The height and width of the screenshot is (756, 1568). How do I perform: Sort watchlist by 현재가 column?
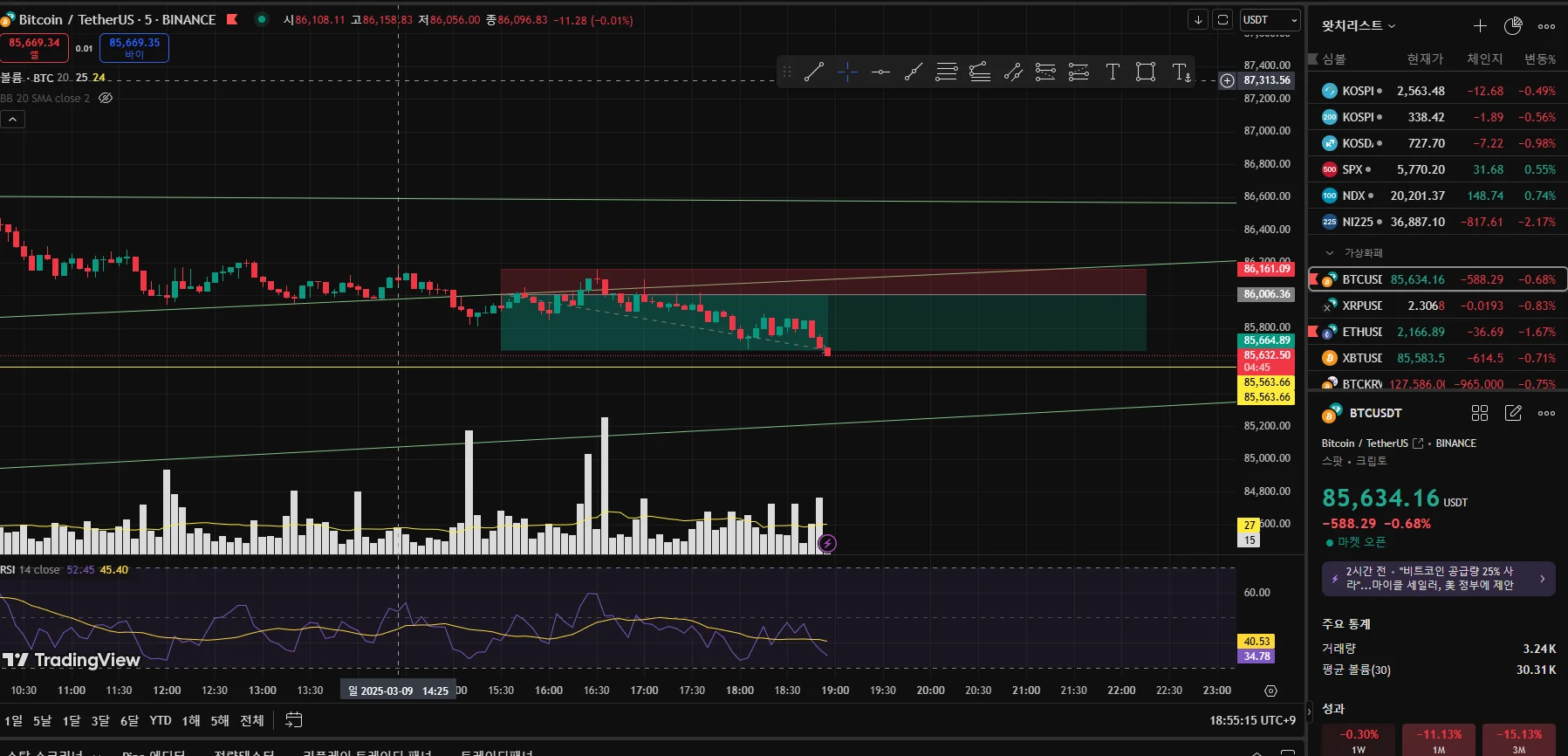[1426, 58]
